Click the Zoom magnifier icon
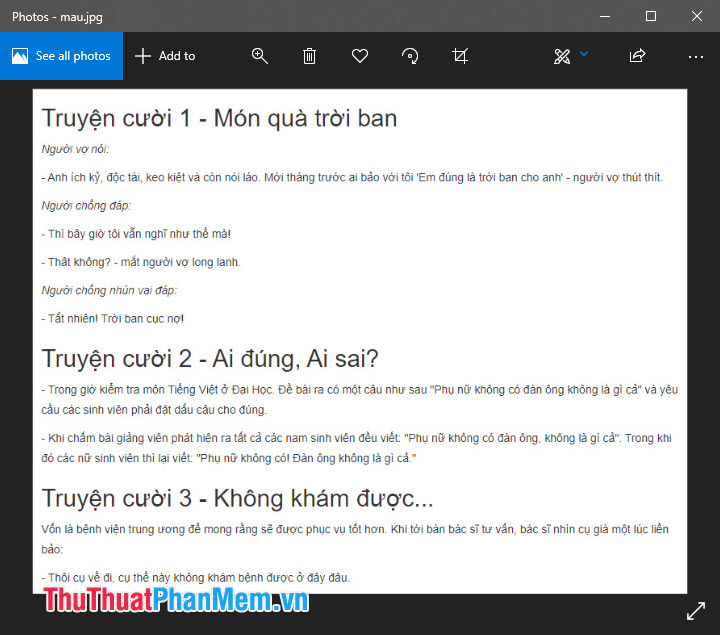This screenshot has height=635, width=720. (260, 56)
